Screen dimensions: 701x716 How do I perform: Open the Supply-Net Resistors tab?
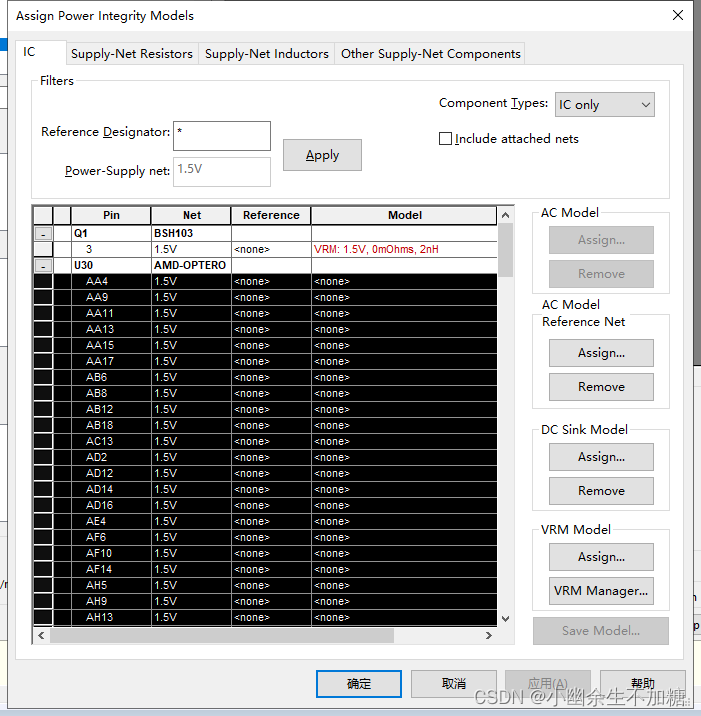click(x=132, y=54)
